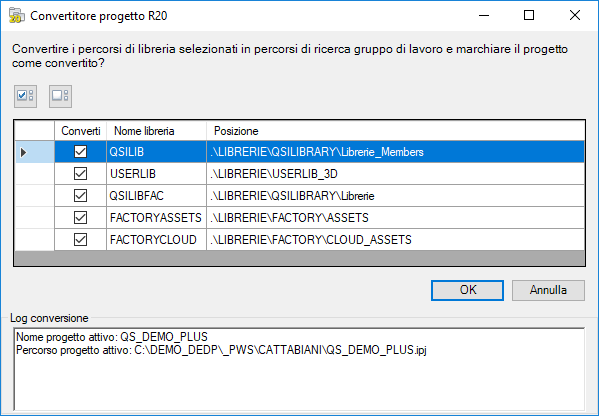Disable conversion for FACTORYASSETS
The width and height of the screenshot is (599, 416).
pos(80,218)
